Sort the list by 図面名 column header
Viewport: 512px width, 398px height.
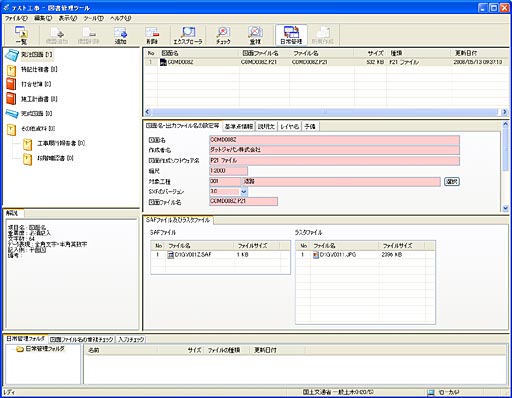point(199,53)
